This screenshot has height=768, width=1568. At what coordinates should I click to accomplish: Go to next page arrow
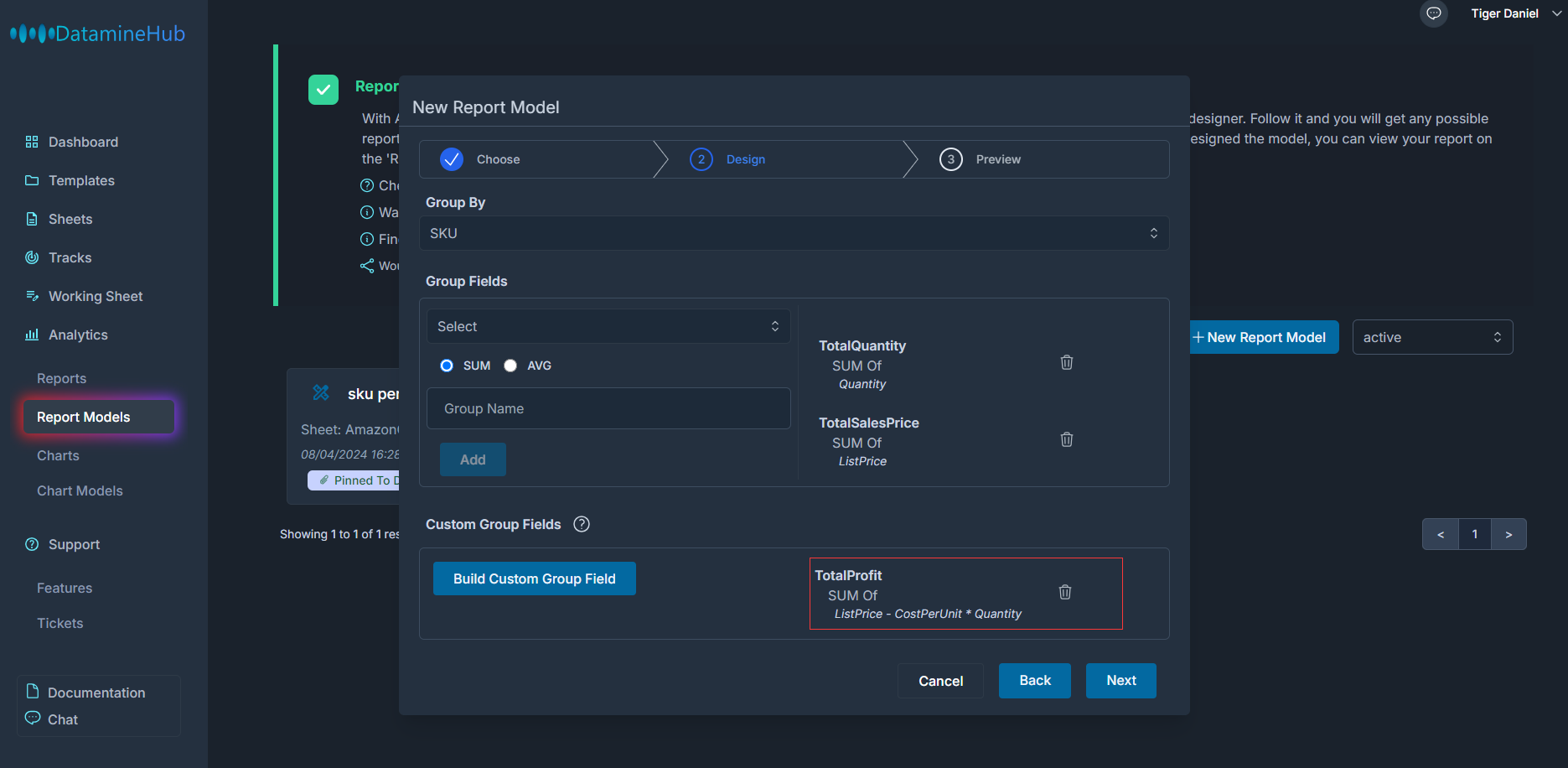coord(1508,534)
